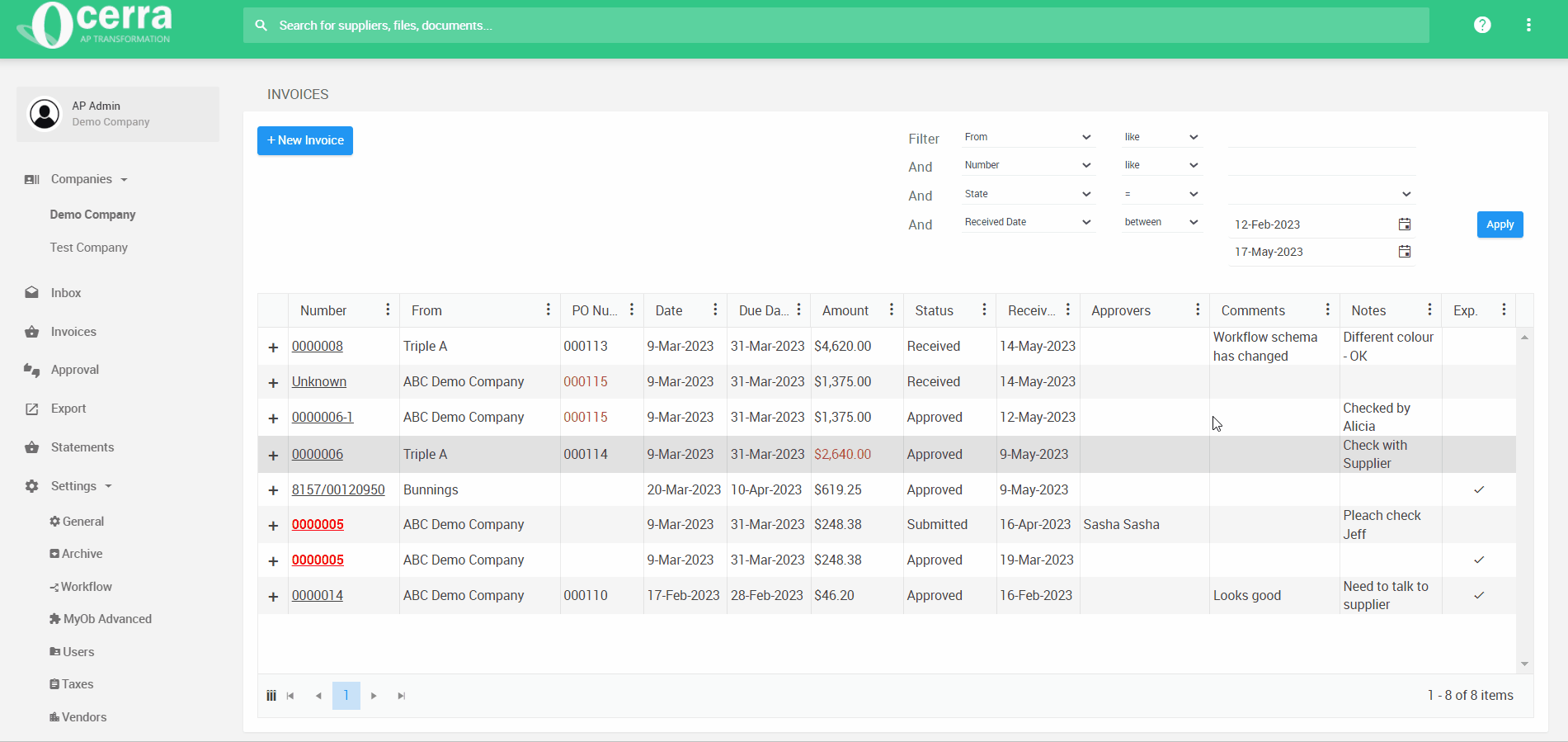The height and width of the screenshot is (742, 1568).
Task: Apply the invoice filters
Action: point(1500,224)
